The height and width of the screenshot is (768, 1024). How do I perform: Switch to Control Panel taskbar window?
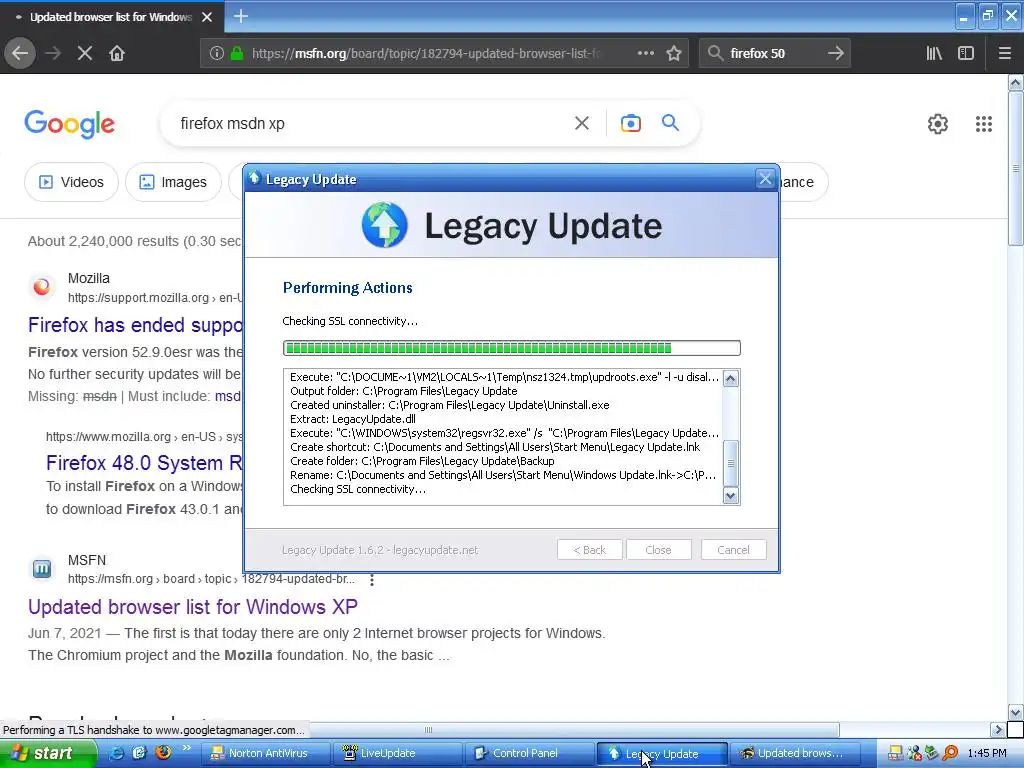point(529,753)
